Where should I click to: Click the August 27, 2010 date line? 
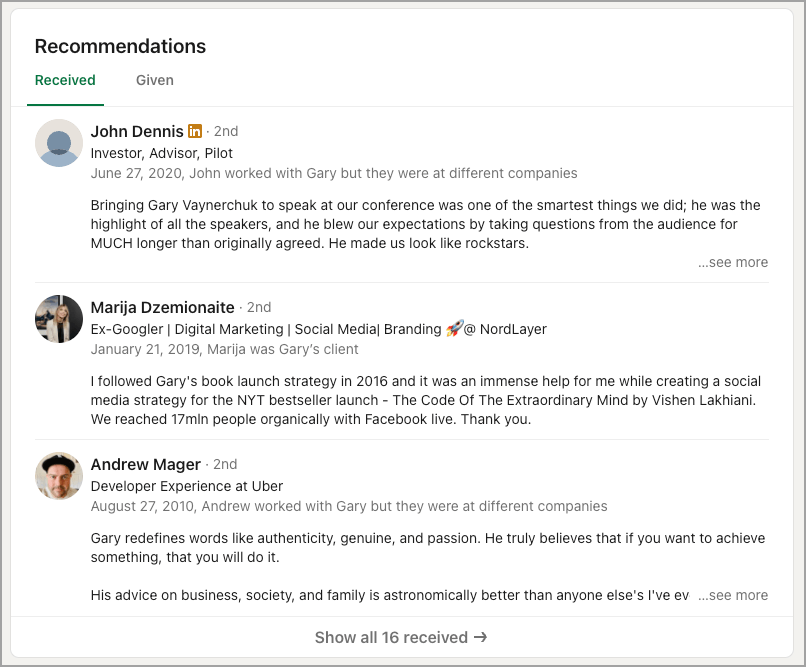click(x=349, y=506)
